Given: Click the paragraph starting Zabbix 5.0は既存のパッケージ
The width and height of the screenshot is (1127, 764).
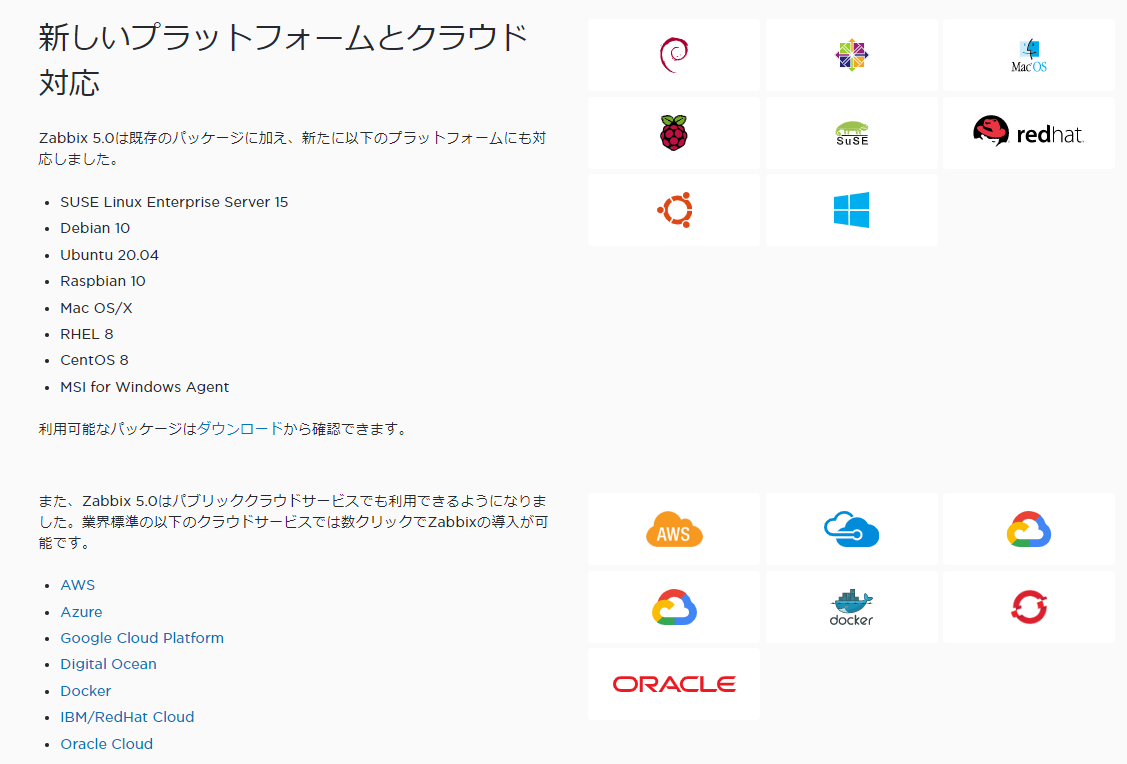Looking at the screenshot, I should tap(293, 148).
